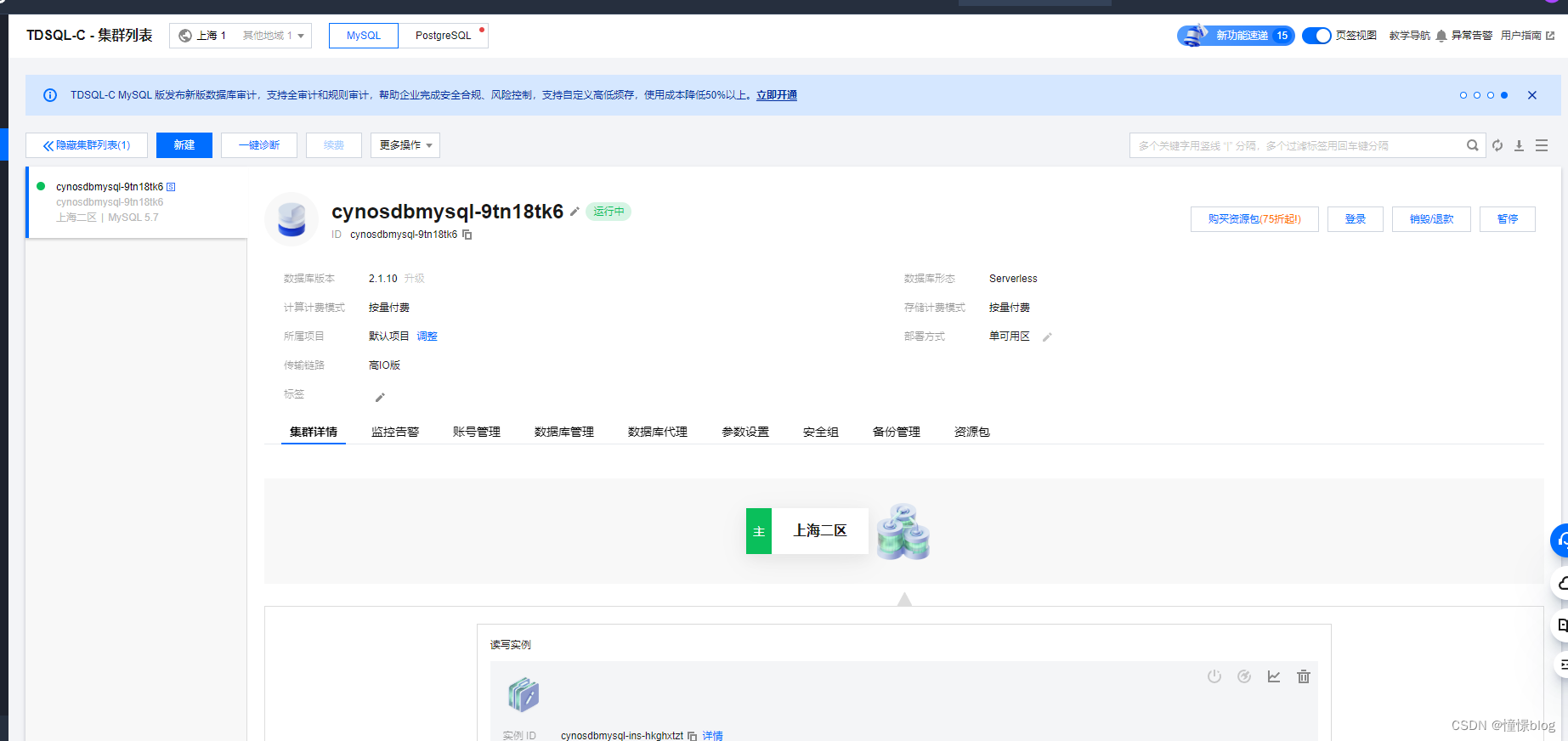Click the 续费 button
The width and height of the screenshot is (1568, 741).
tap(334, 145)
